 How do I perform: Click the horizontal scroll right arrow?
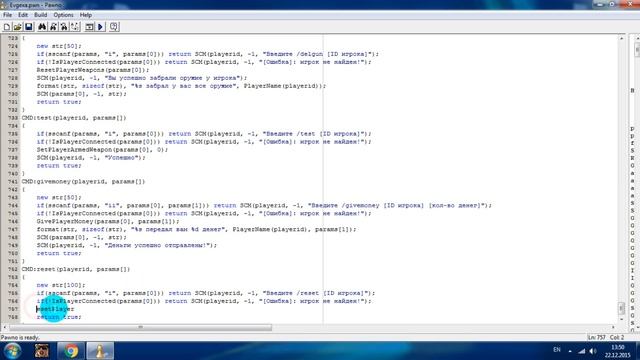613,327
